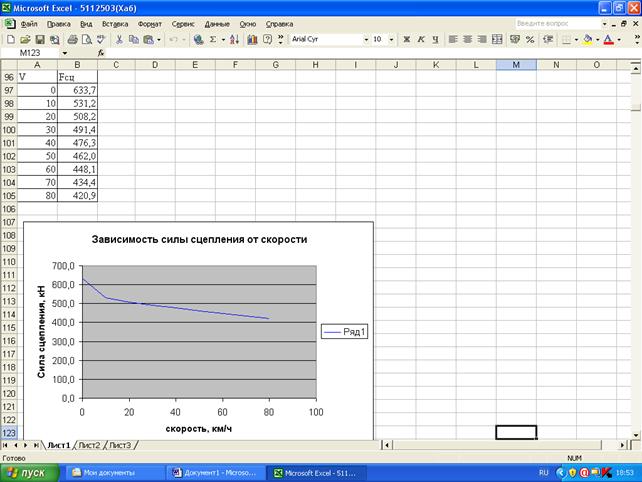This screenshot has height=482, width=642.
Task: Click the Cut scissors icon
Action: click(119, 40)
